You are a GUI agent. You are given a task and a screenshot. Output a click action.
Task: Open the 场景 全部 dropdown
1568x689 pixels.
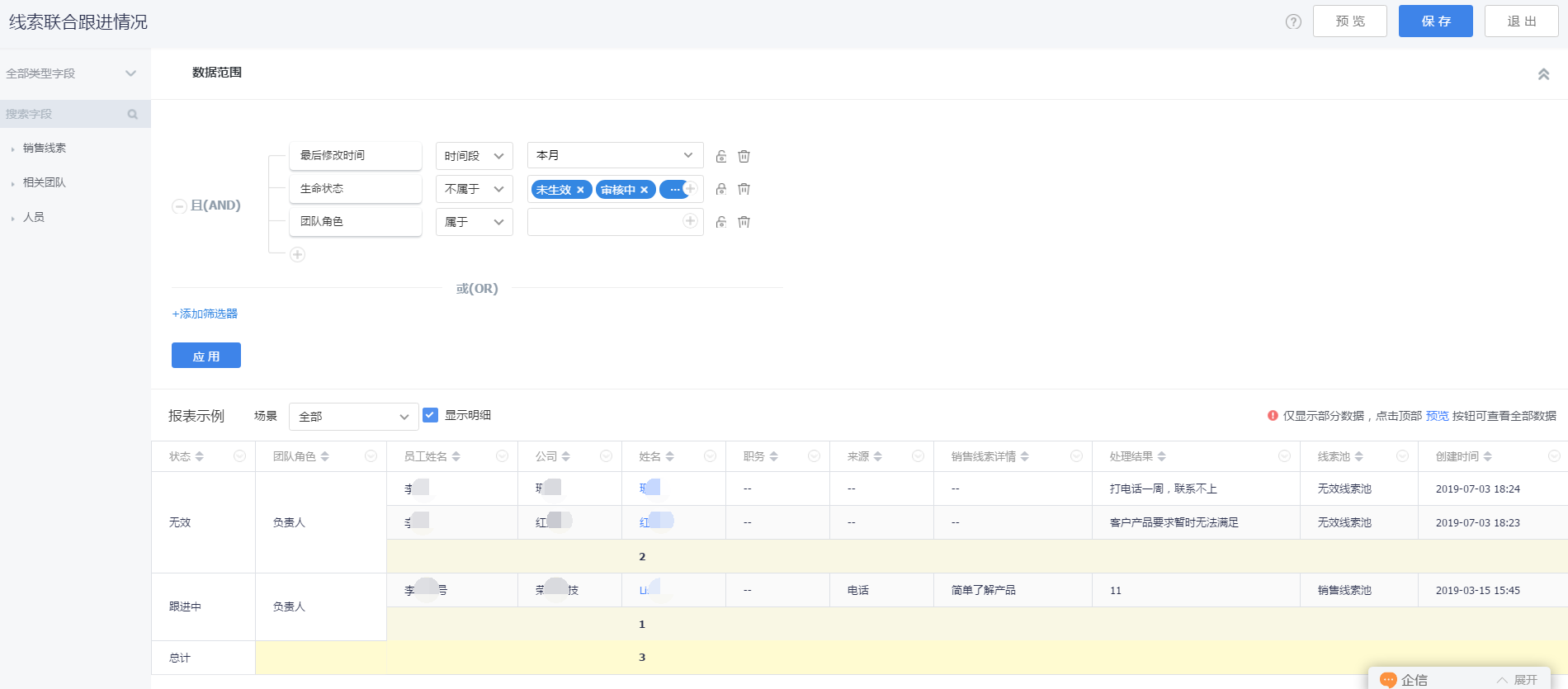click(x=354, y=417)
